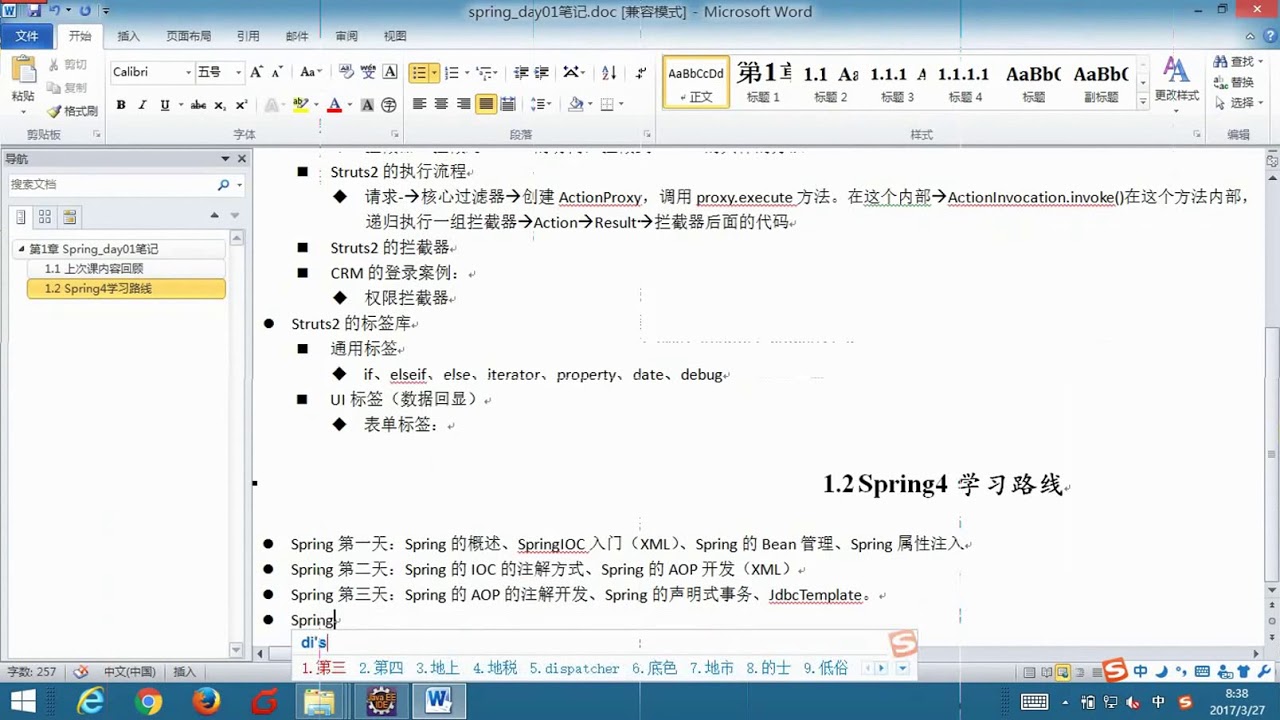Click the font color red swatch
This screenshot has height=720, width=1280.
click(x=334, y=105)
